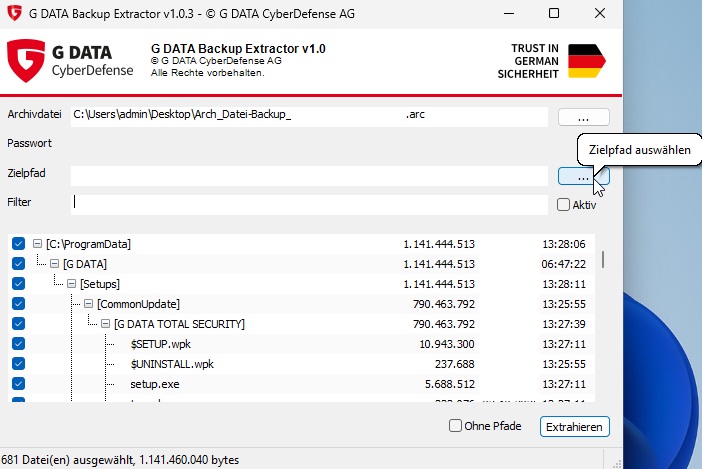Click the time value 06:47:22
The height and width of the screenshot is (469, 702).
563,264
